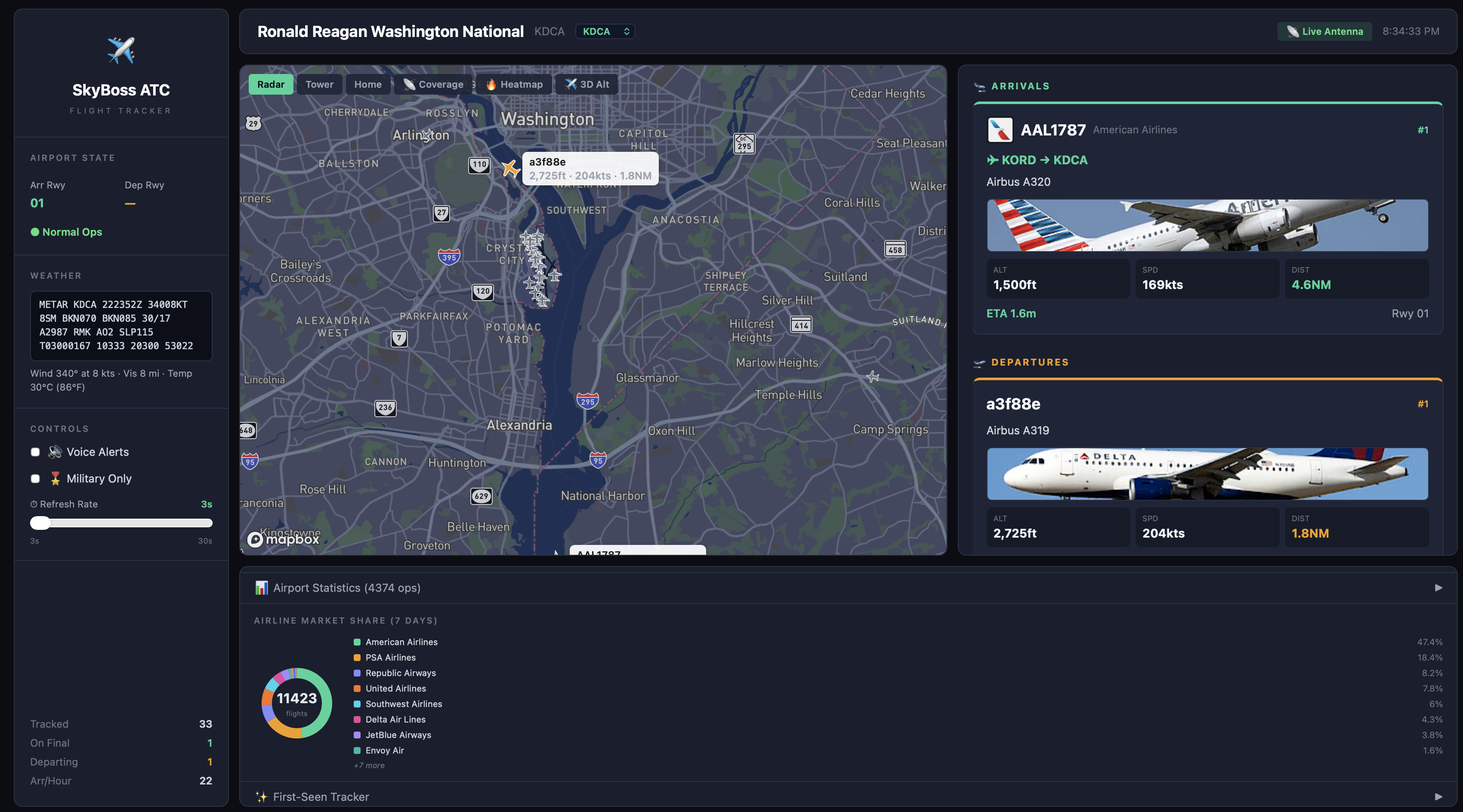
Task: Click the American Airlines A320 photo
Action: coord(1207,225)
